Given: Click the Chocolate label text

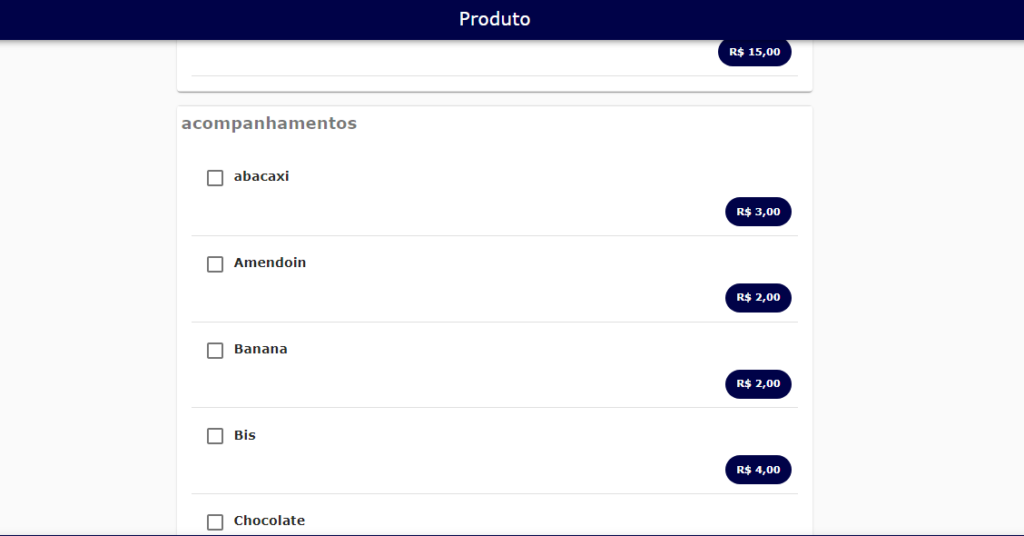Looking at the screenshot, I should click(x=269, y=520).
